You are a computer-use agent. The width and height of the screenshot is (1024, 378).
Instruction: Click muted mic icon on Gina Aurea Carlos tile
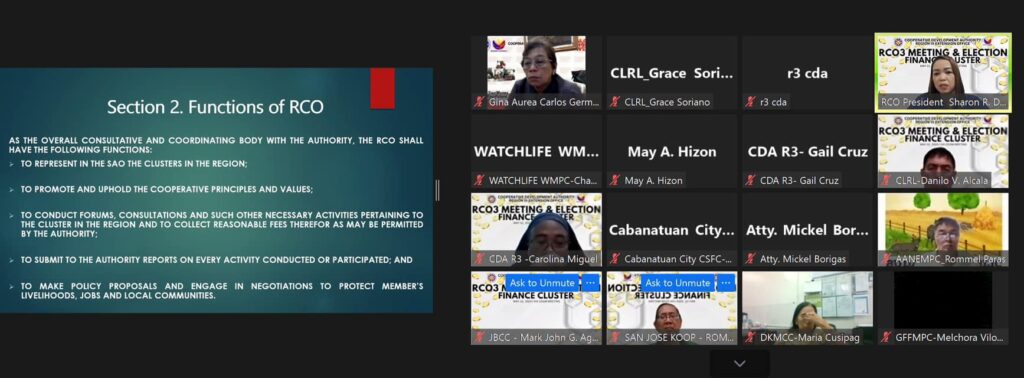[479, 102]
